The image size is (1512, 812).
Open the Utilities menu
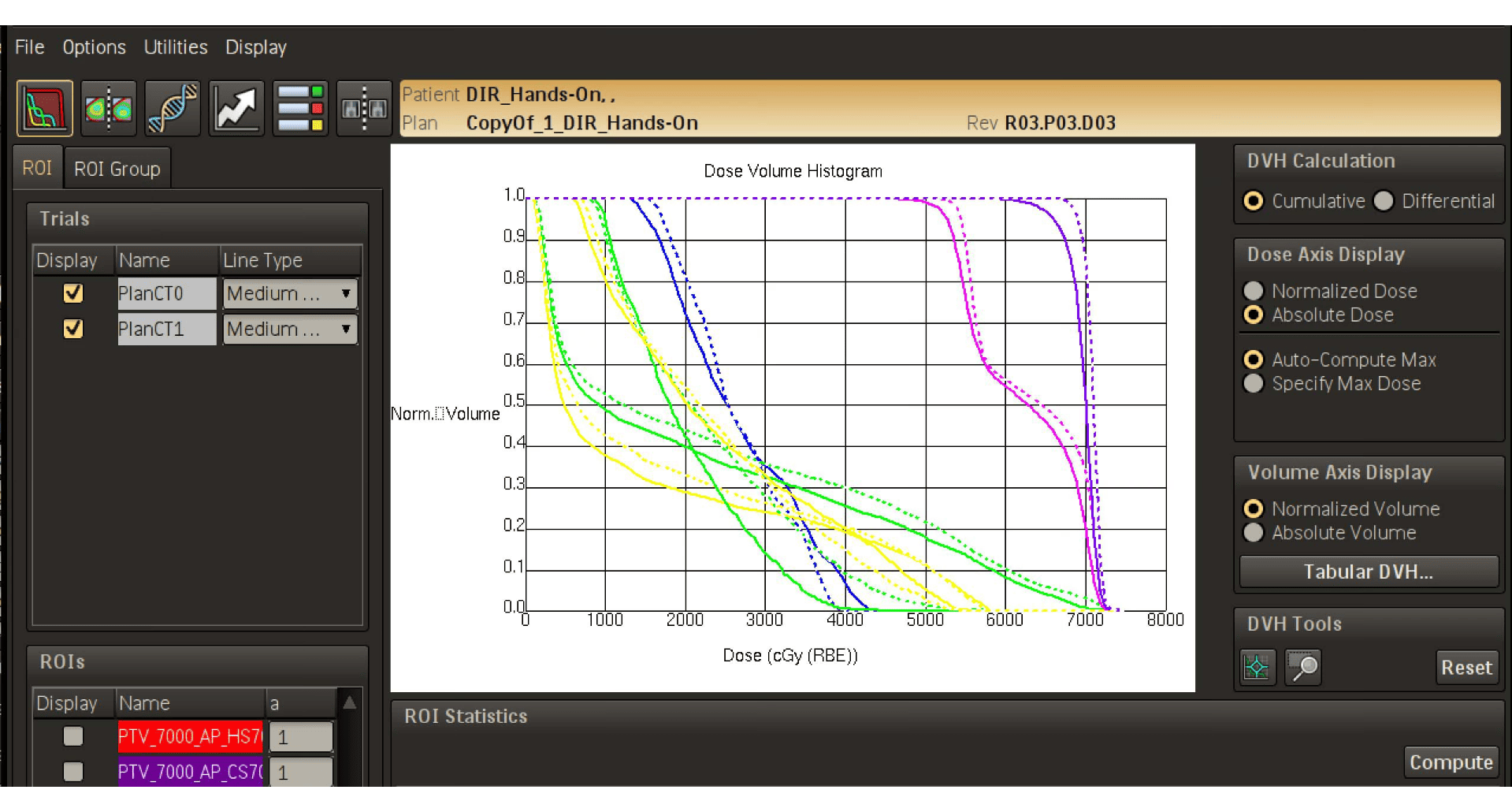176,47
